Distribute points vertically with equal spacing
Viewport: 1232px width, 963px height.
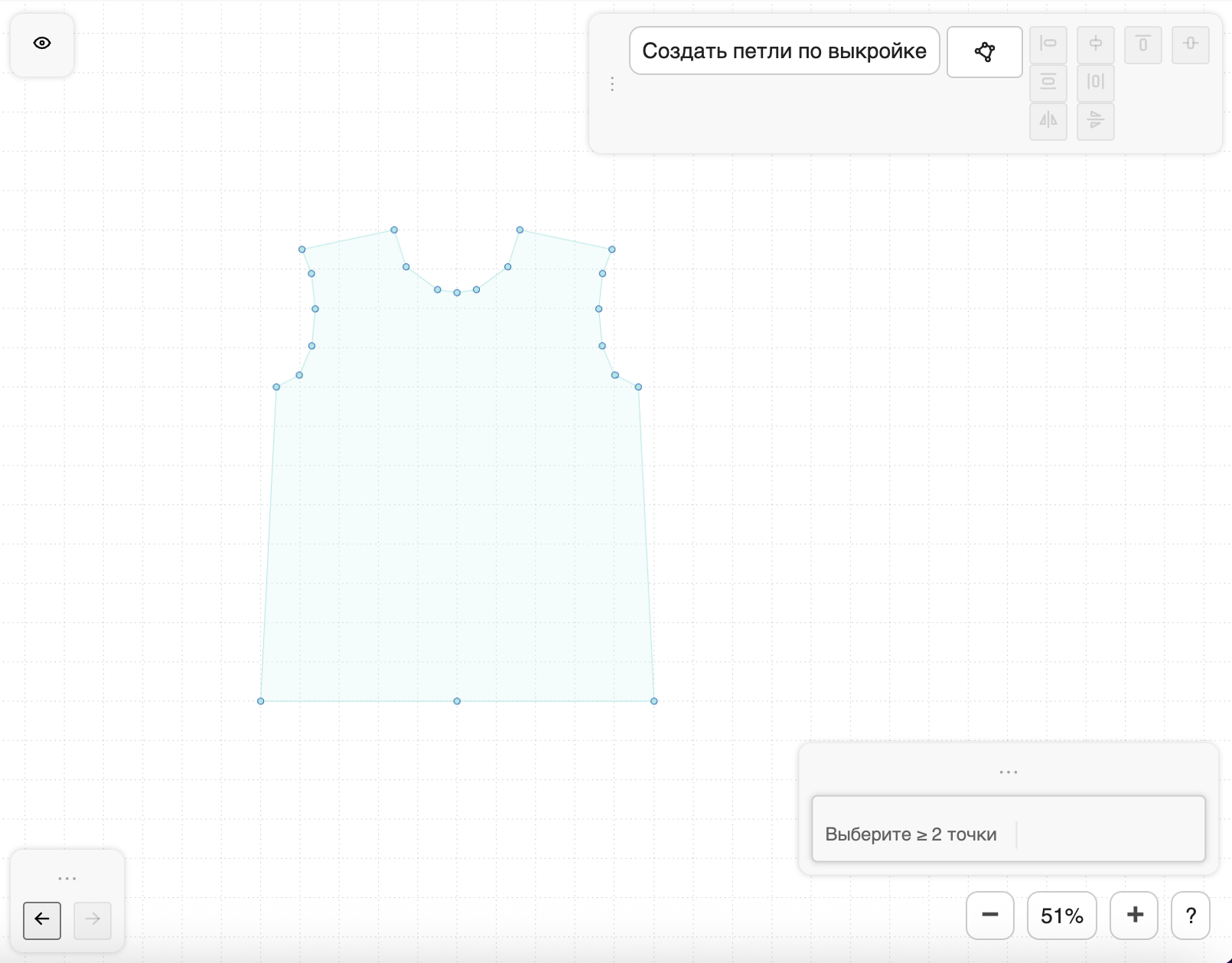(1048, 83)
